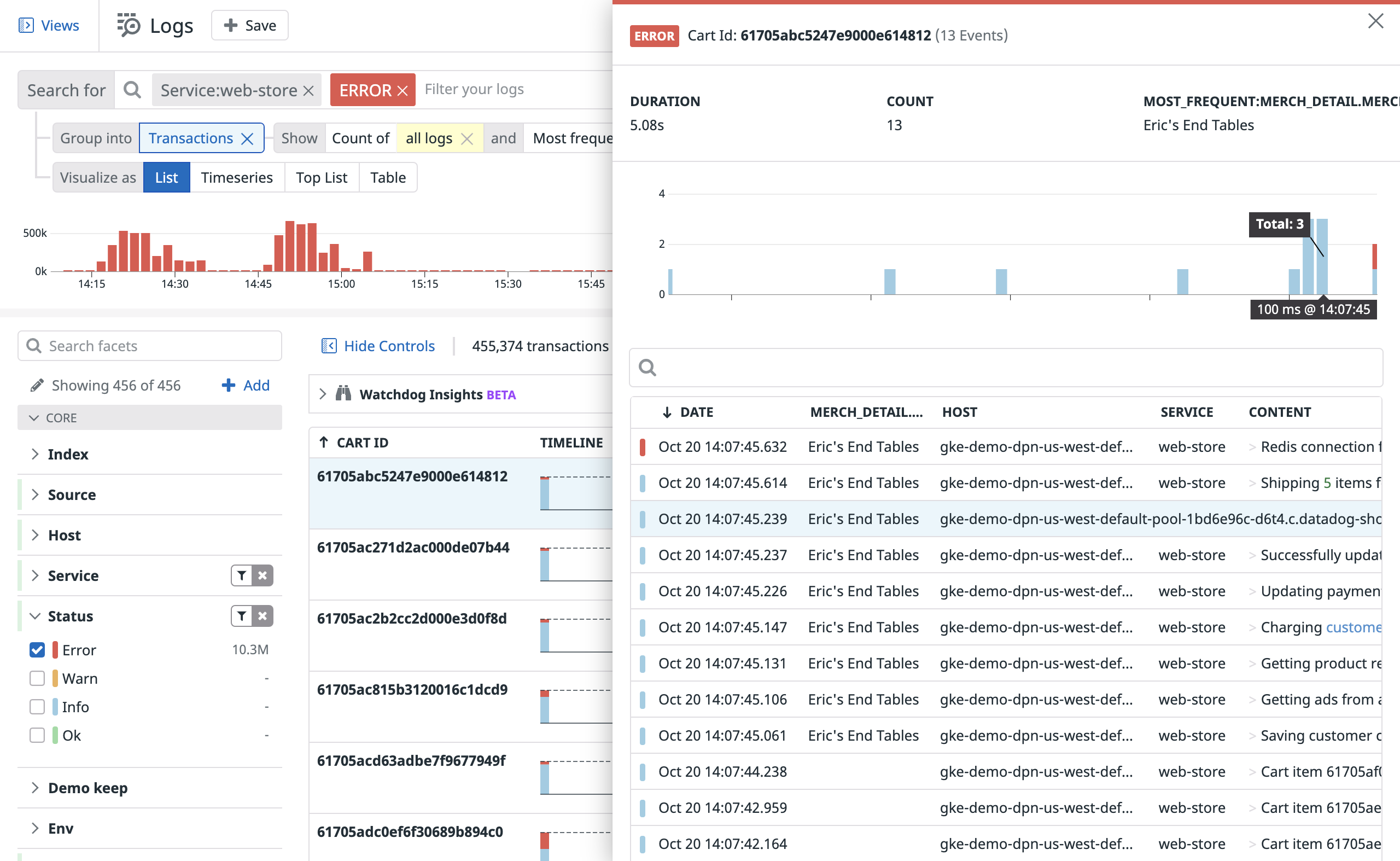The height and width of the screenshot is (861, 1400).
Task: Click the Save button
Action: (x=250, y=26)
